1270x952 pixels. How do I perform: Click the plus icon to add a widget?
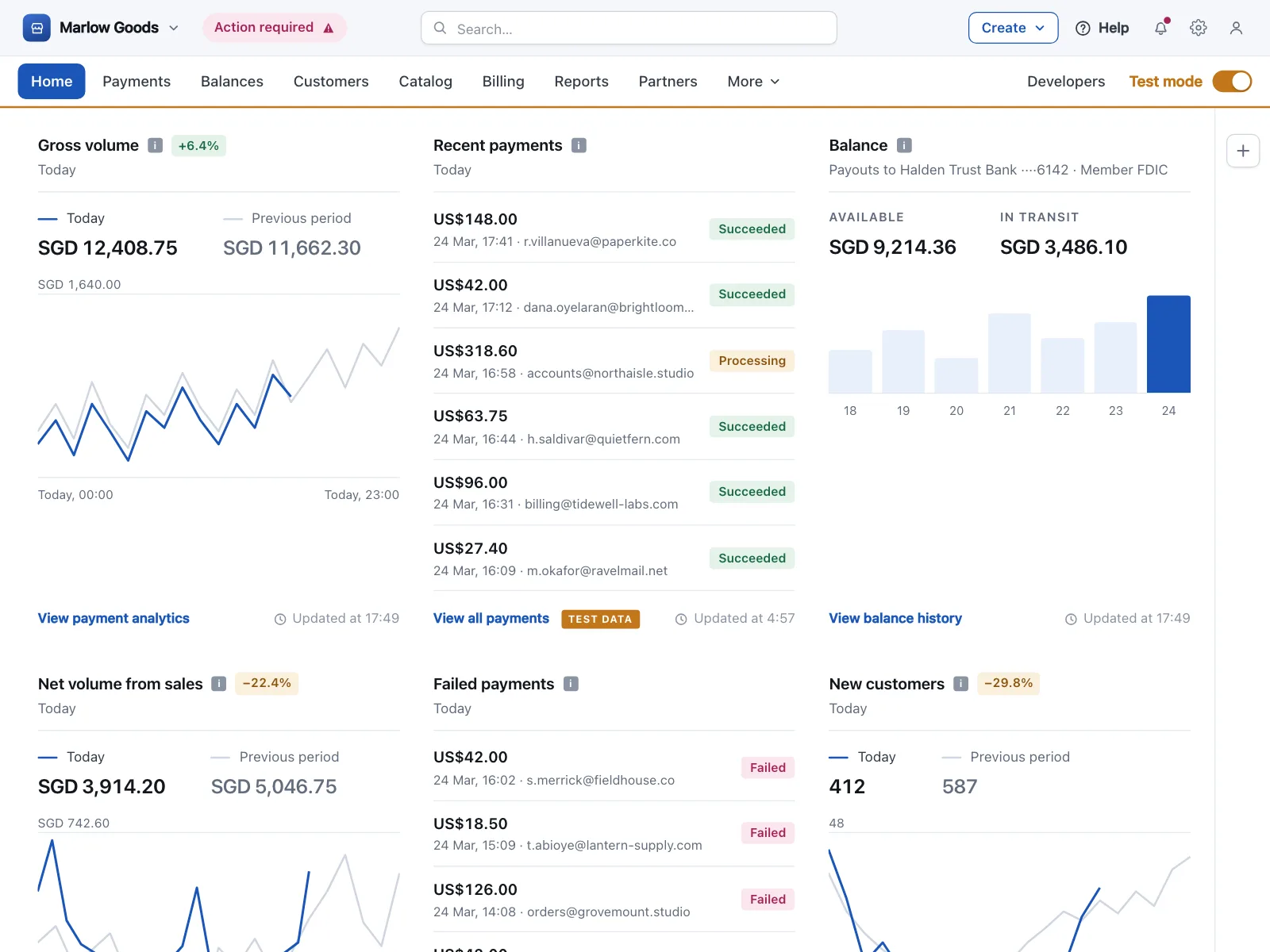(x=1243, y=151)
